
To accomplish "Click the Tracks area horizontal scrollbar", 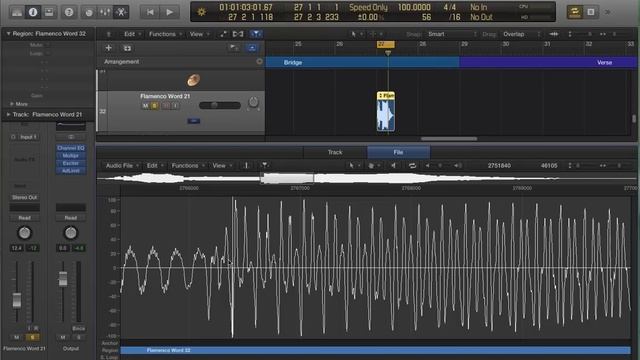I will click(x=449, y=139).
